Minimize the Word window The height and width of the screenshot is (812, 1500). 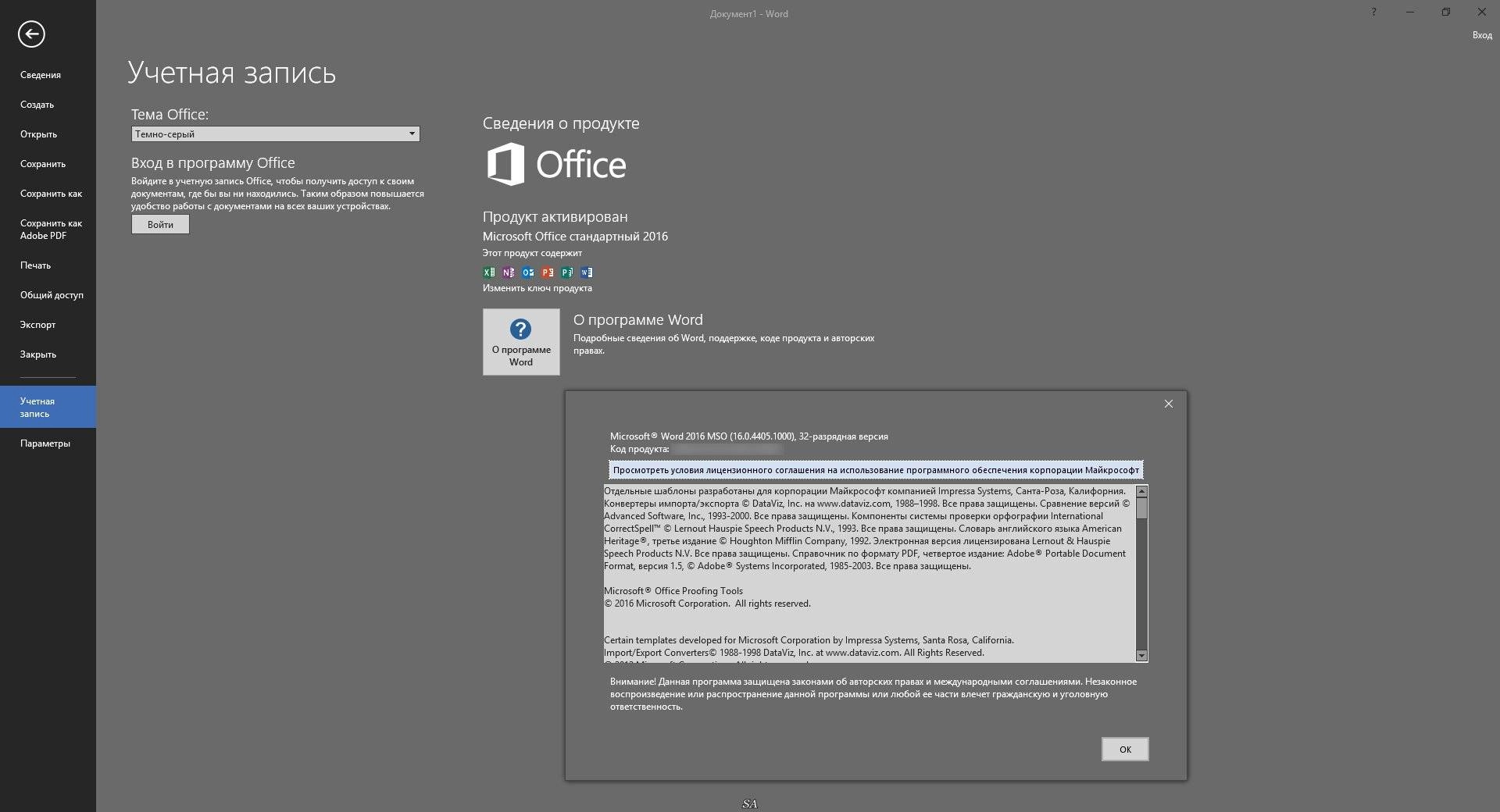tap(1410, 12)
